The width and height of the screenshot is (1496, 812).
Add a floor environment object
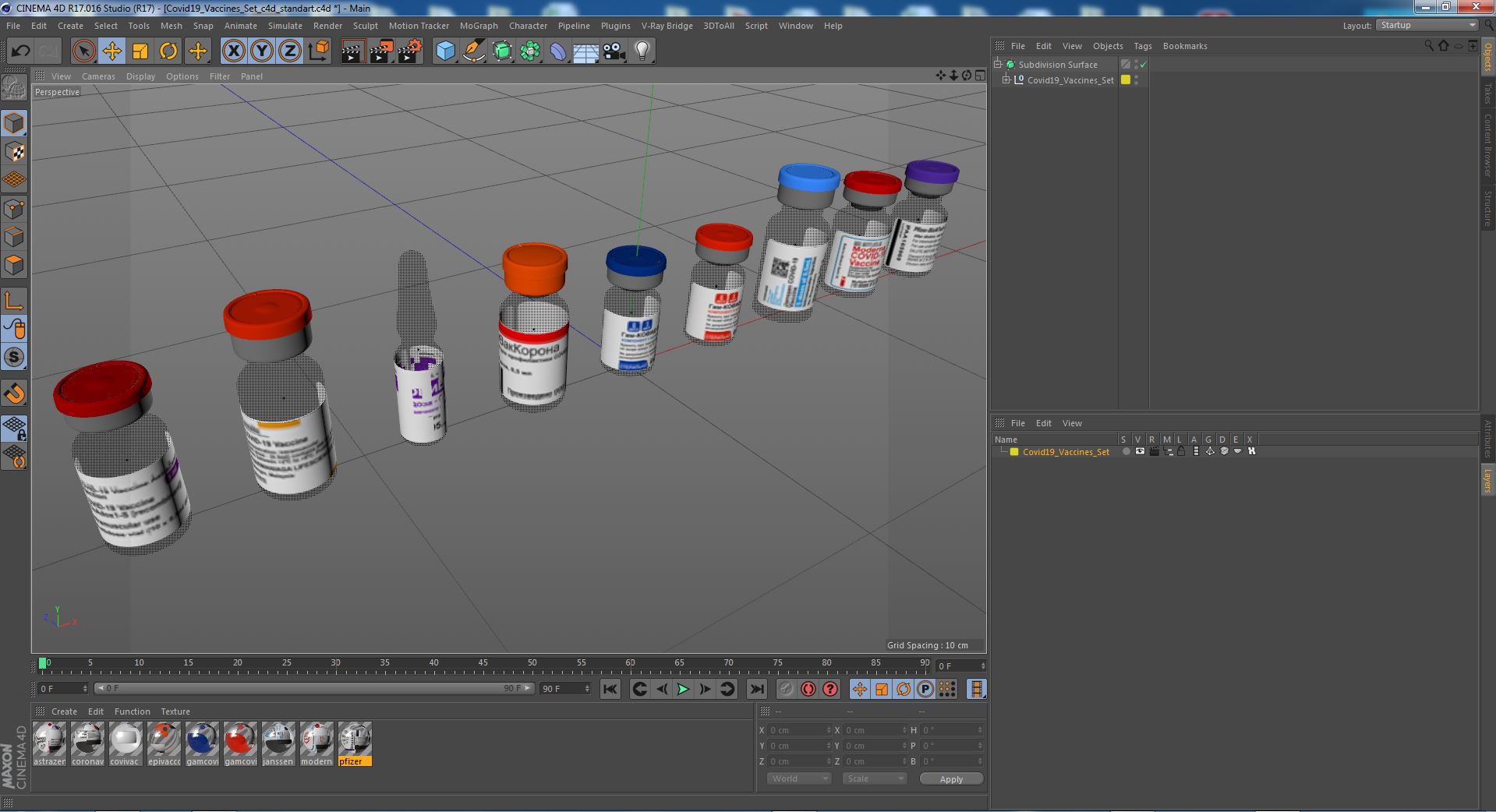586,51
